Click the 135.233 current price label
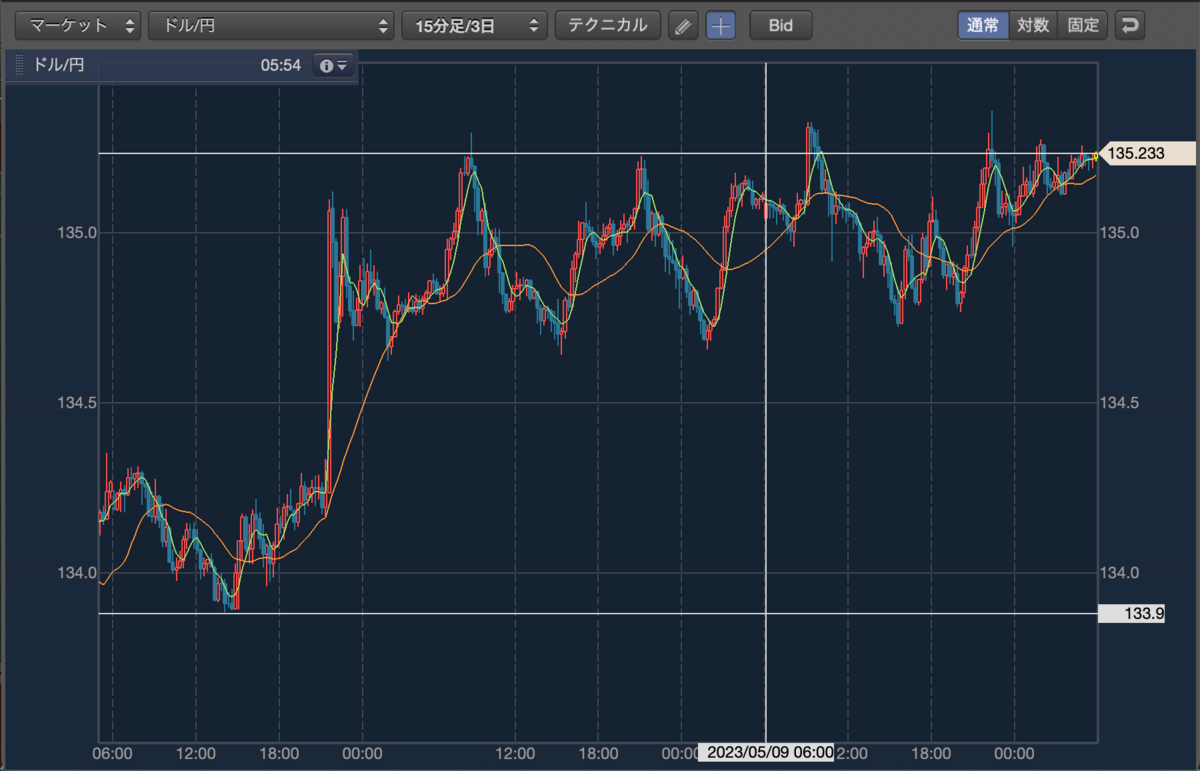 tap(1146, 153)
